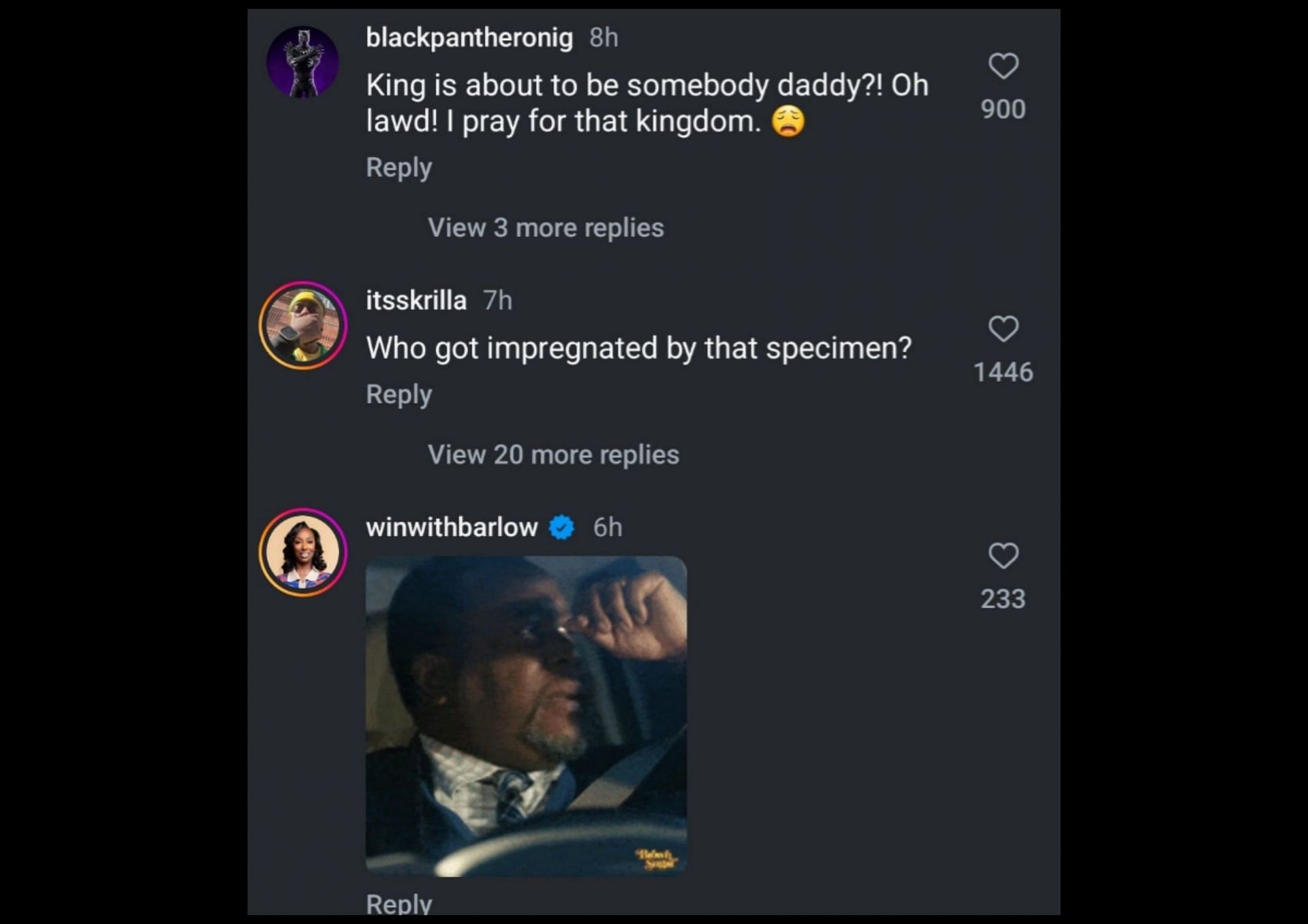1308x924 pixels.
Task: Expand View 3 more replies
Action: [546, 228]
